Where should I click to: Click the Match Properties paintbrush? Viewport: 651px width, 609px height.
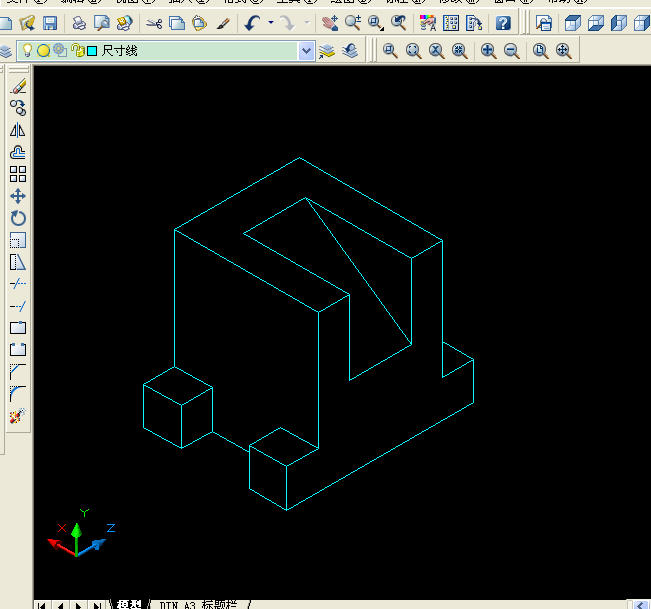tap(223, 23)
